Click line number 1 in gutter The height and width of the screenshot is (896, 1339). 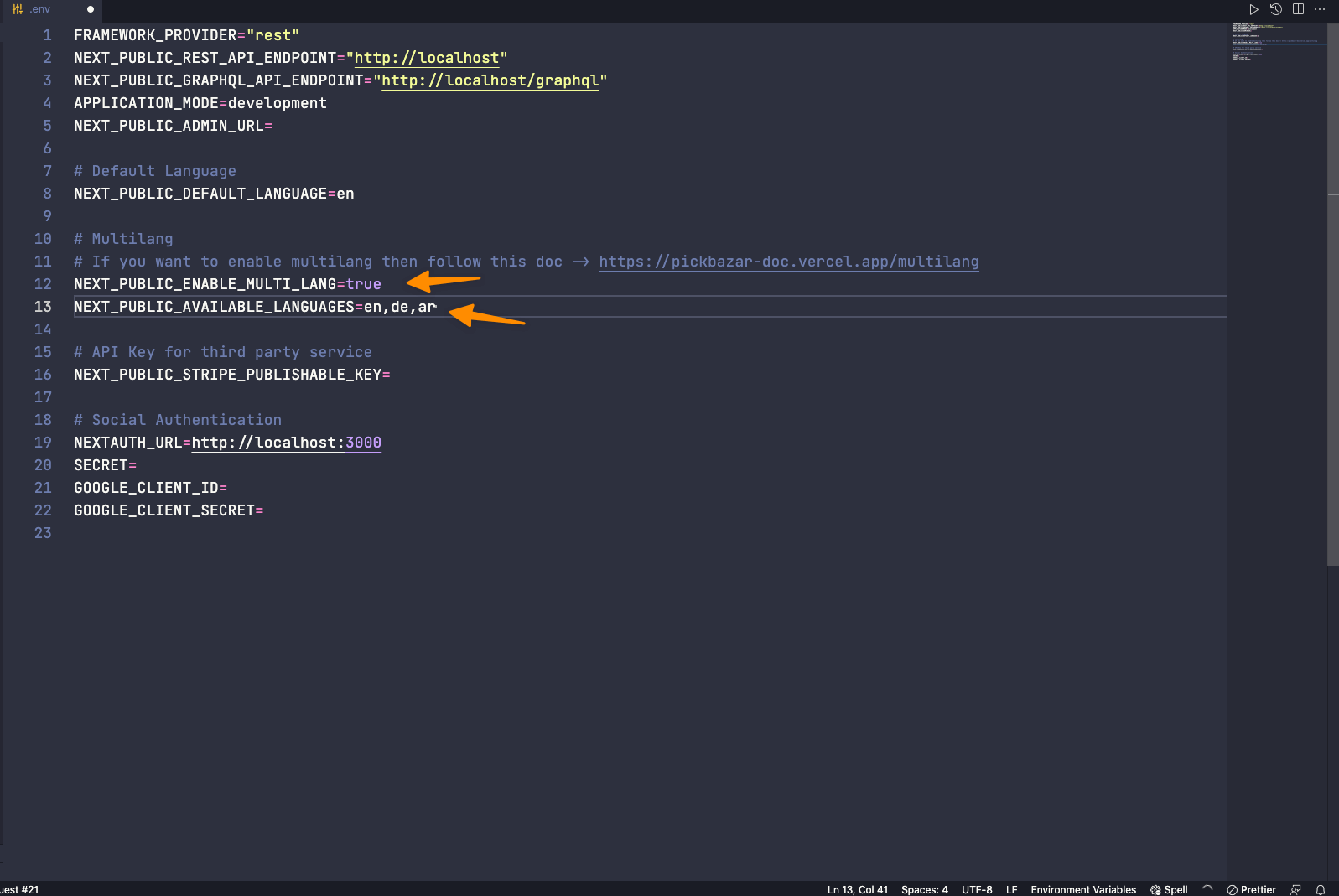(x=47, y=35)
